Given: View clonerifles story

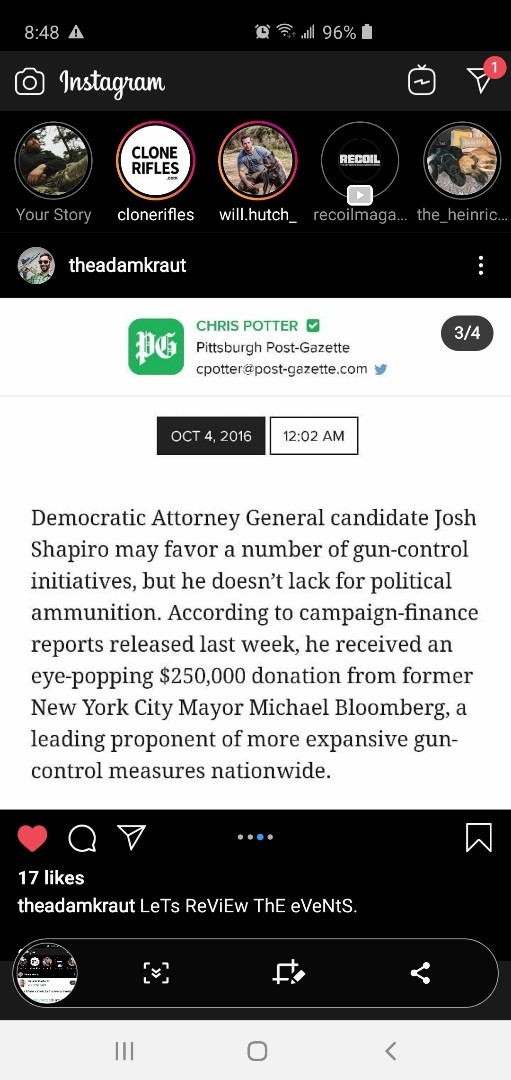Looking at the screenshot, I should (155, 160).
